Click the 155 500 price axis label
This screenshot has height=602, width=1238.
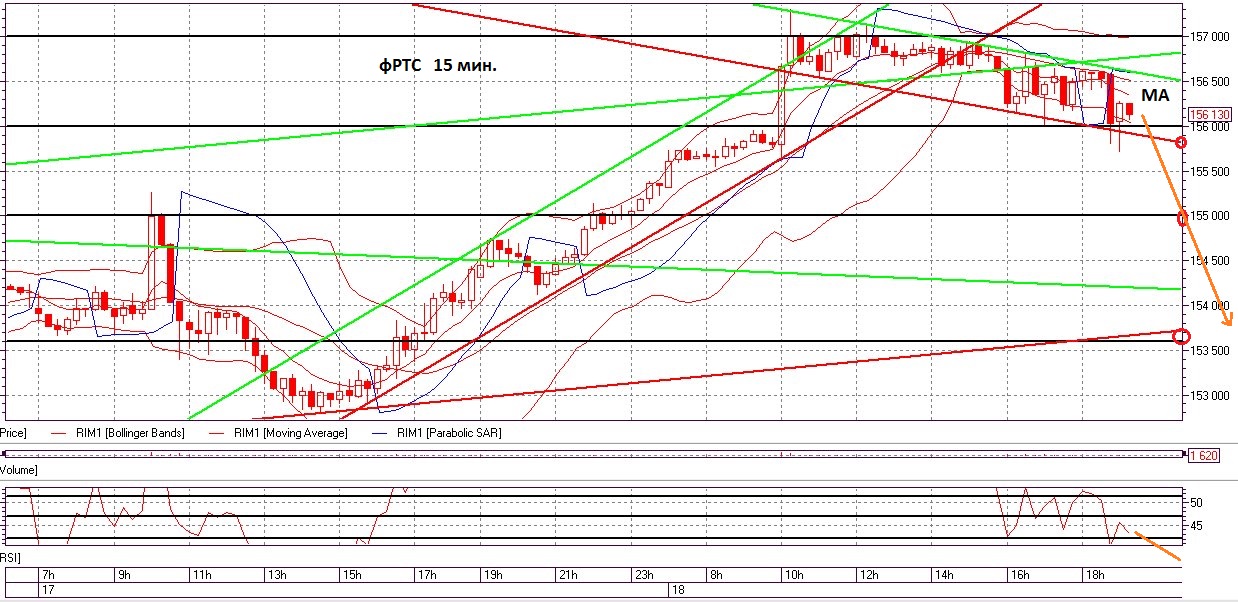tap(1211, 172)
